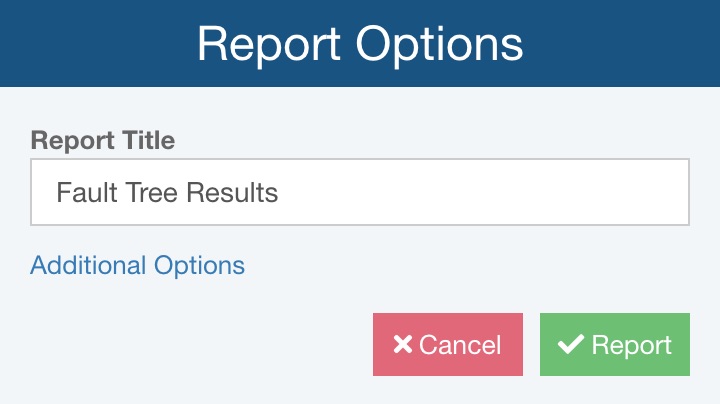Click the word "Report" on green button
Screen dimensions: 720x404
click(631, 345)
